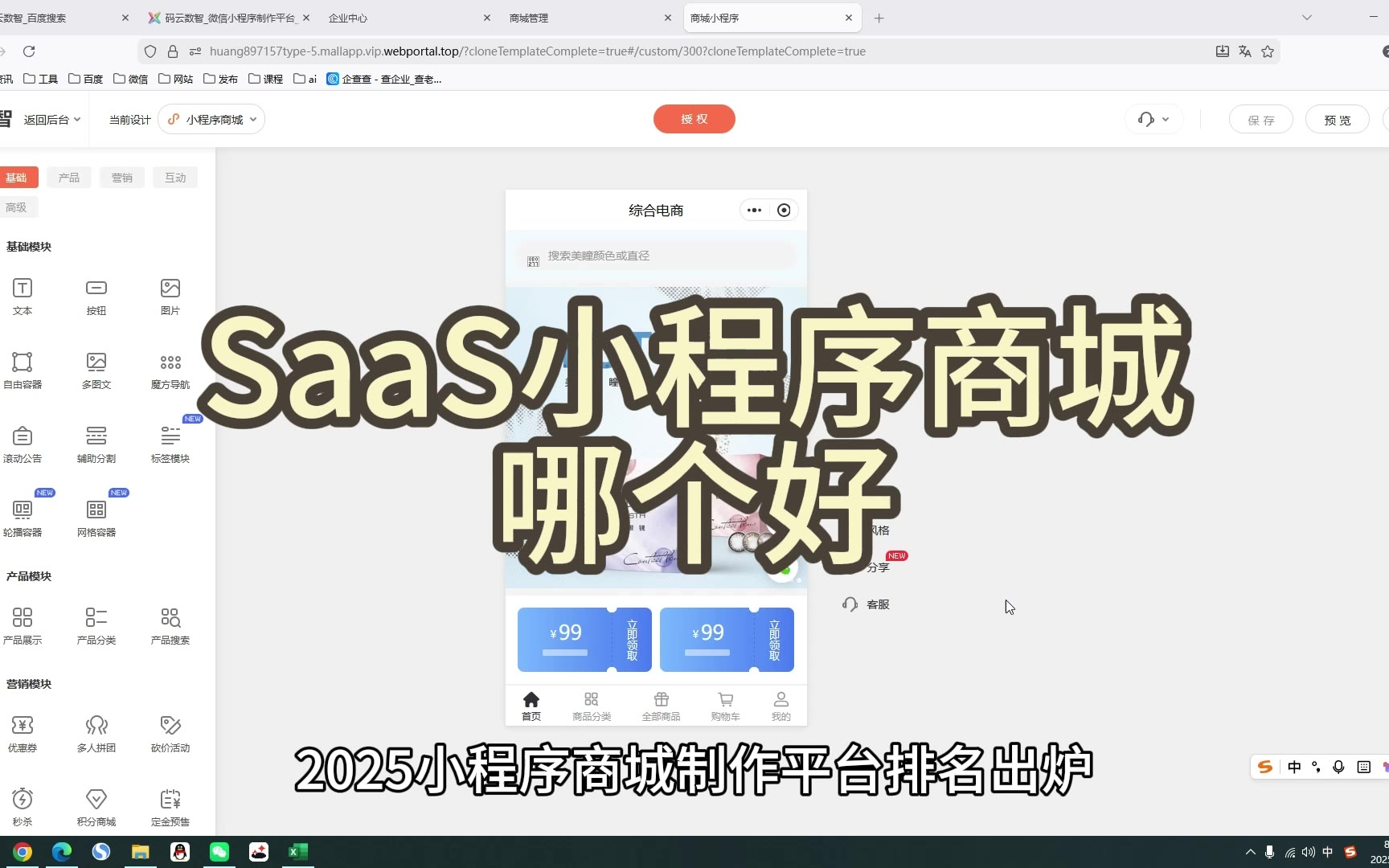Insert the 砍价活动 bargain activity module
Screen dimensions: 1389x868
pyautogui.click(x=170, y=734)
